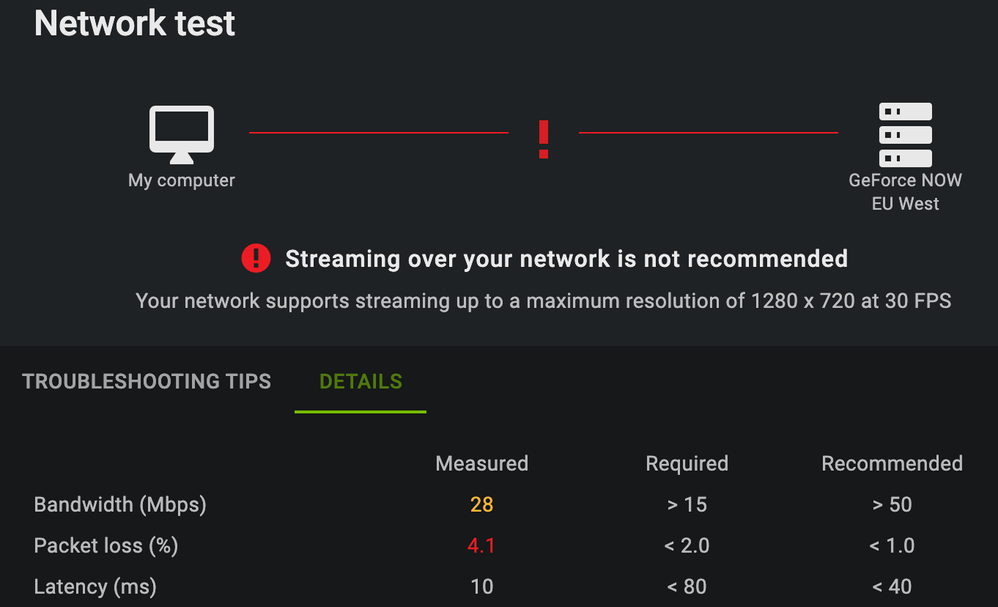Image resolution: width=998 pixels, height=607 pixels.
Task: Click the Required column header
Action: 687,463
